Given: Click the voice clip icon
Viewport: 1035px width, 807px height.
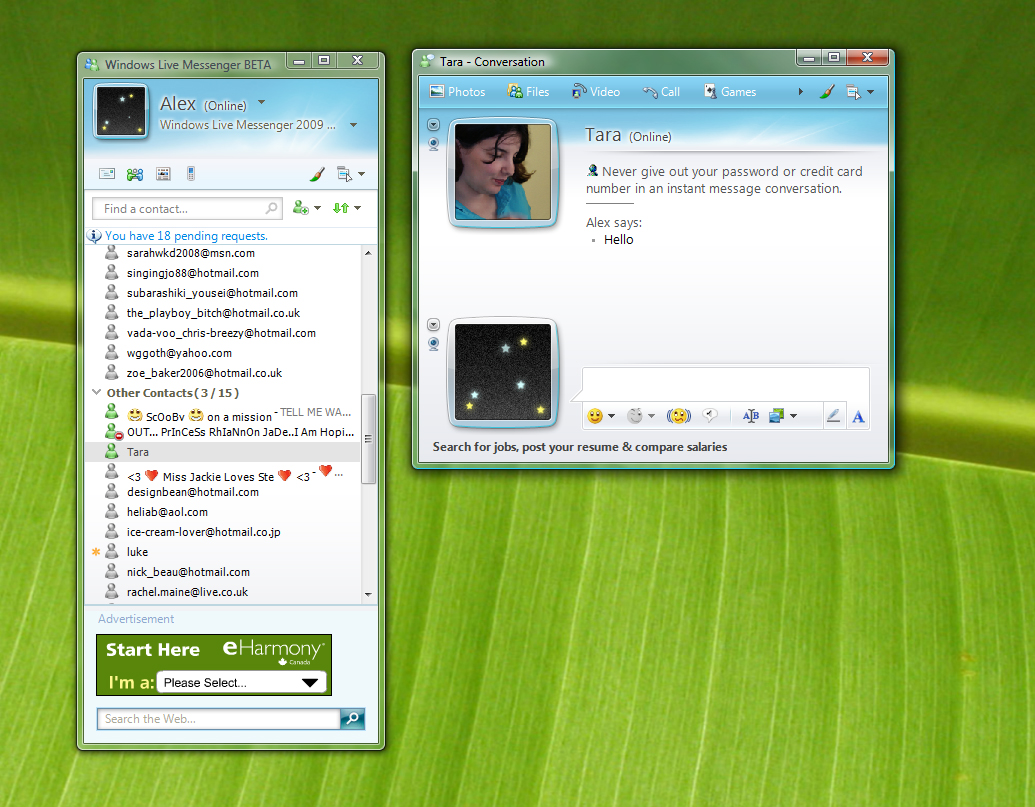Looking at the screenshot, I should (710, 416).
